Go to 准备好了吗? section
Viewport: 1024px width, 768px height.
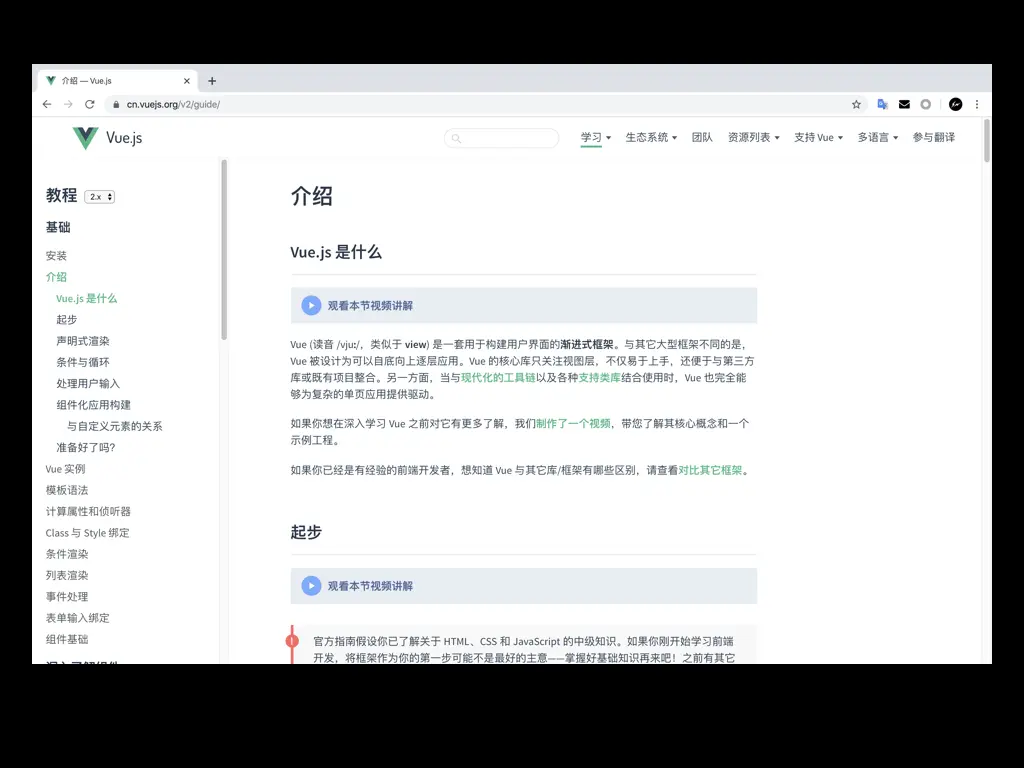pyautogui.click(x=86, y=448)
